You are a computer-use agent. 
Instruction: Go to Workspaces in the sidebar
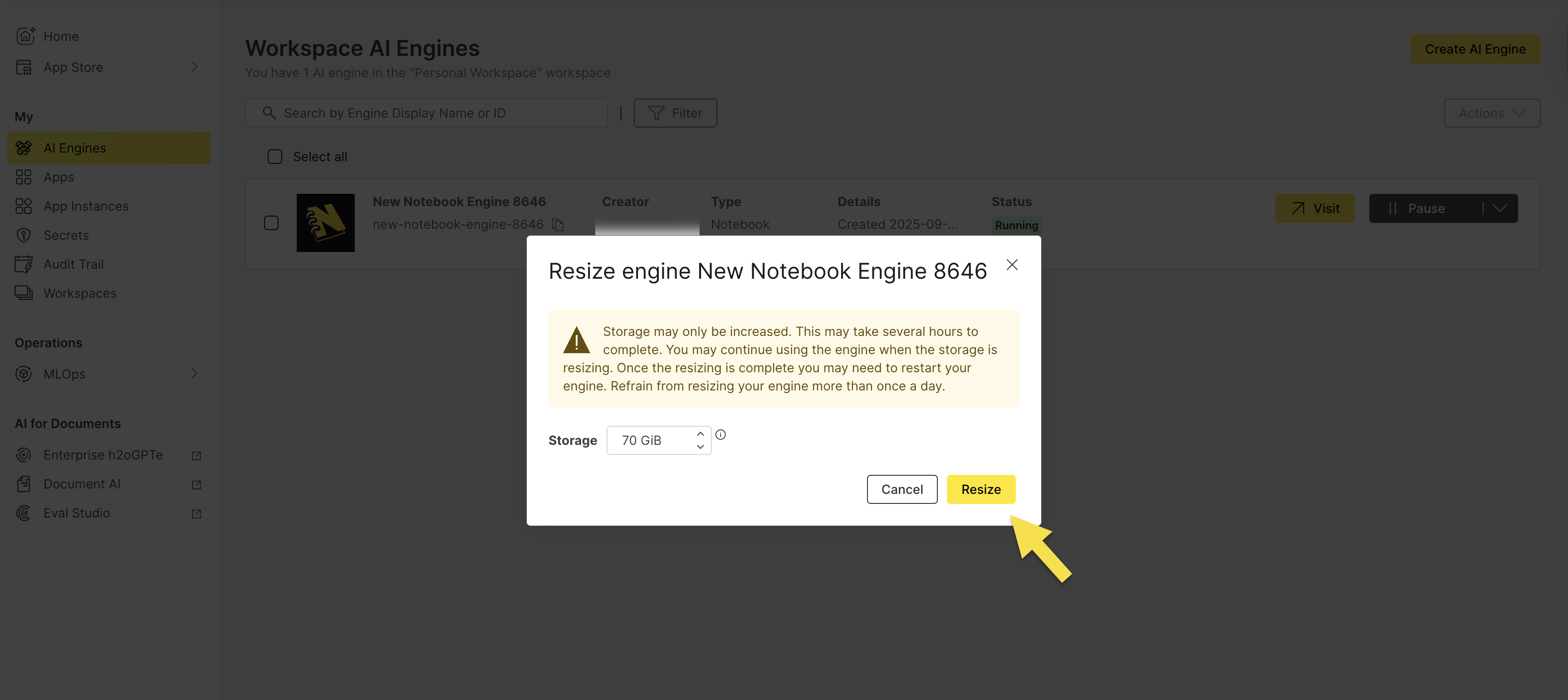[80, 294]
